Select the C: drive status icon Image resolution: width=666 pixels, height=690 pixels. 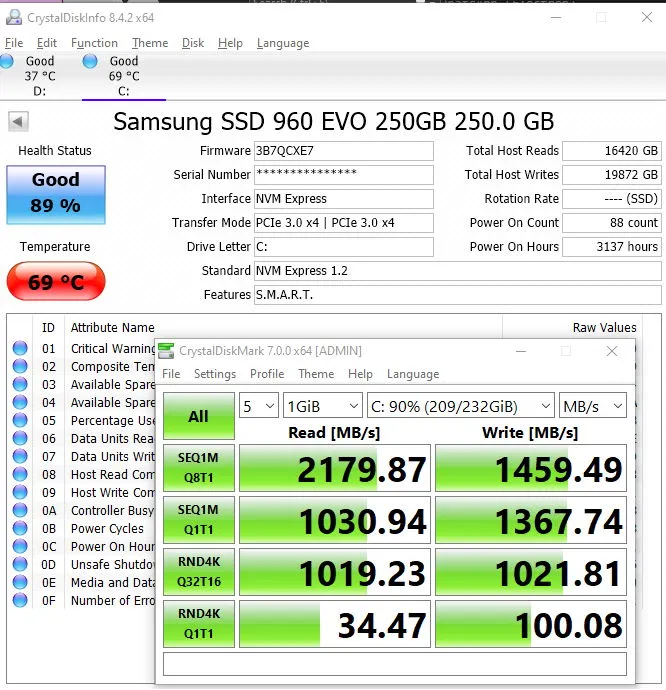[91, 62]
